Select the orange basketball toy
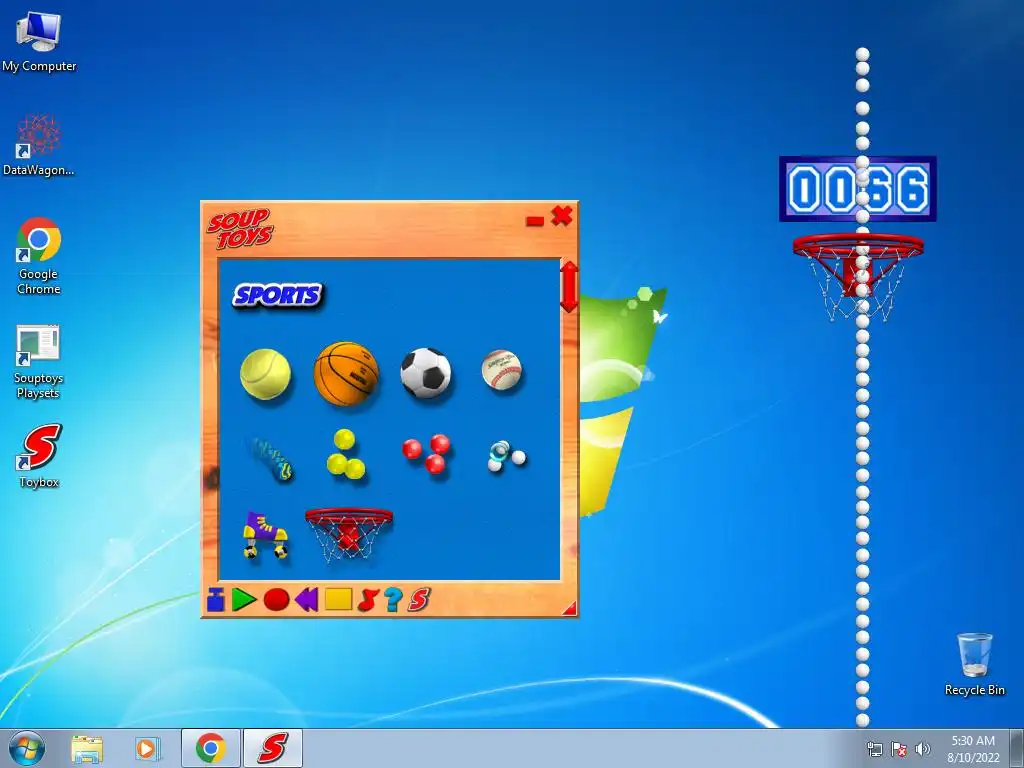 [346, 374]
